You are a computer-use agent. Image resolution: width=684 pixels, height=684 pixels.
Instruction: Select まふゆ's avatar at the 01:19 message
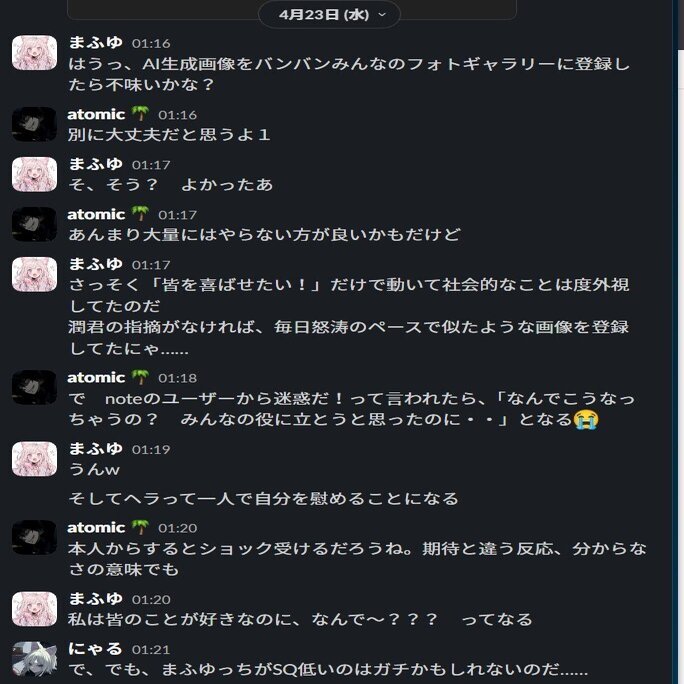[34, 459]
